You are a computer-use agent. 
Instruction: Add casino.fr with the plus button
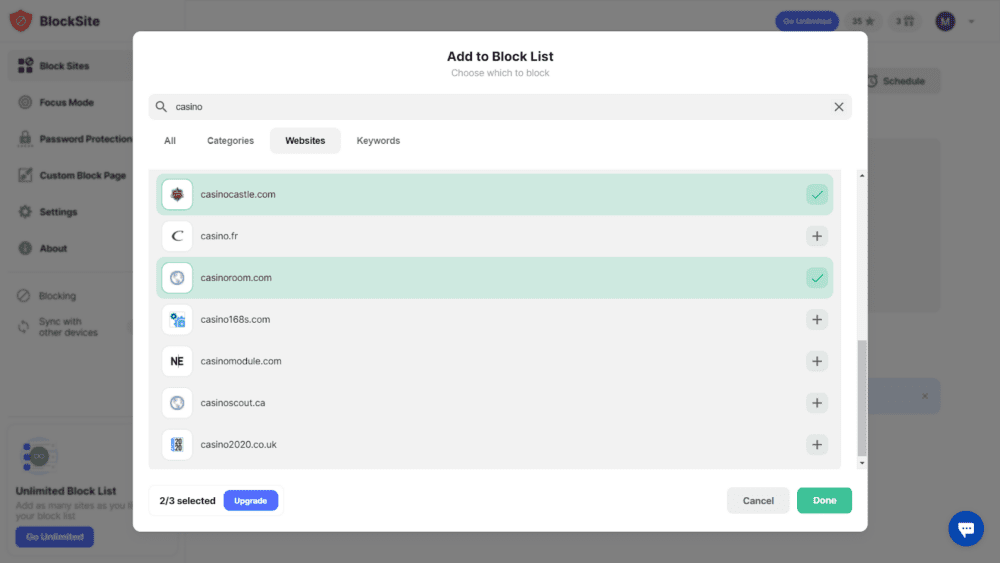(x=817, y=236)
